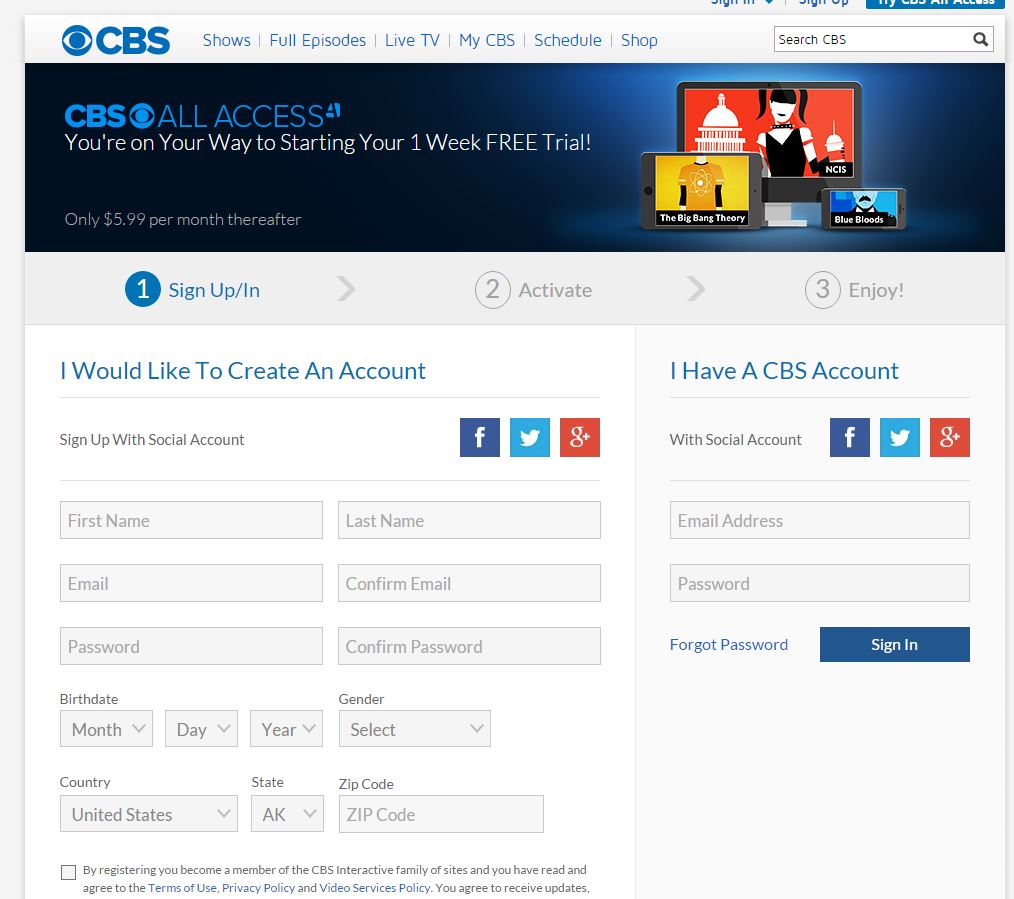
Task: Click the NCIS monitor image
Action: click(x=769, y=133)
